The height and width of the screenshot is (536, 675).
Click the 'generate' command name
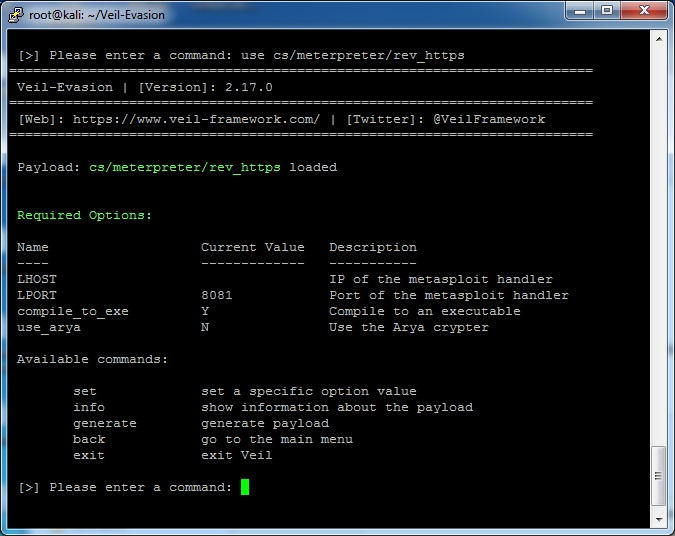(x=105, y=424)
